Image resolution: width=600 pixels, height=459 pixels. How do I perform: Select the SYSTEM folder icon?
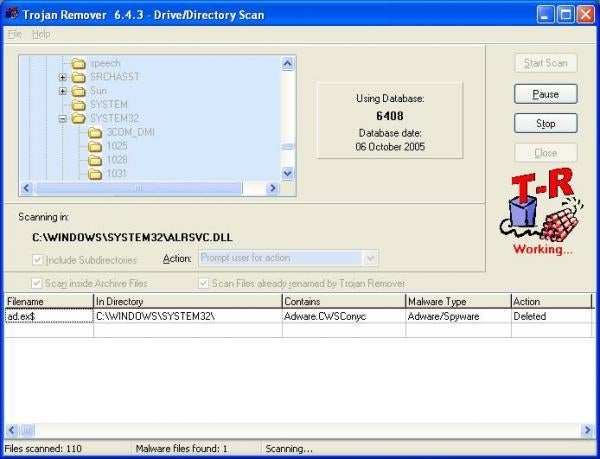coord(78,104)
